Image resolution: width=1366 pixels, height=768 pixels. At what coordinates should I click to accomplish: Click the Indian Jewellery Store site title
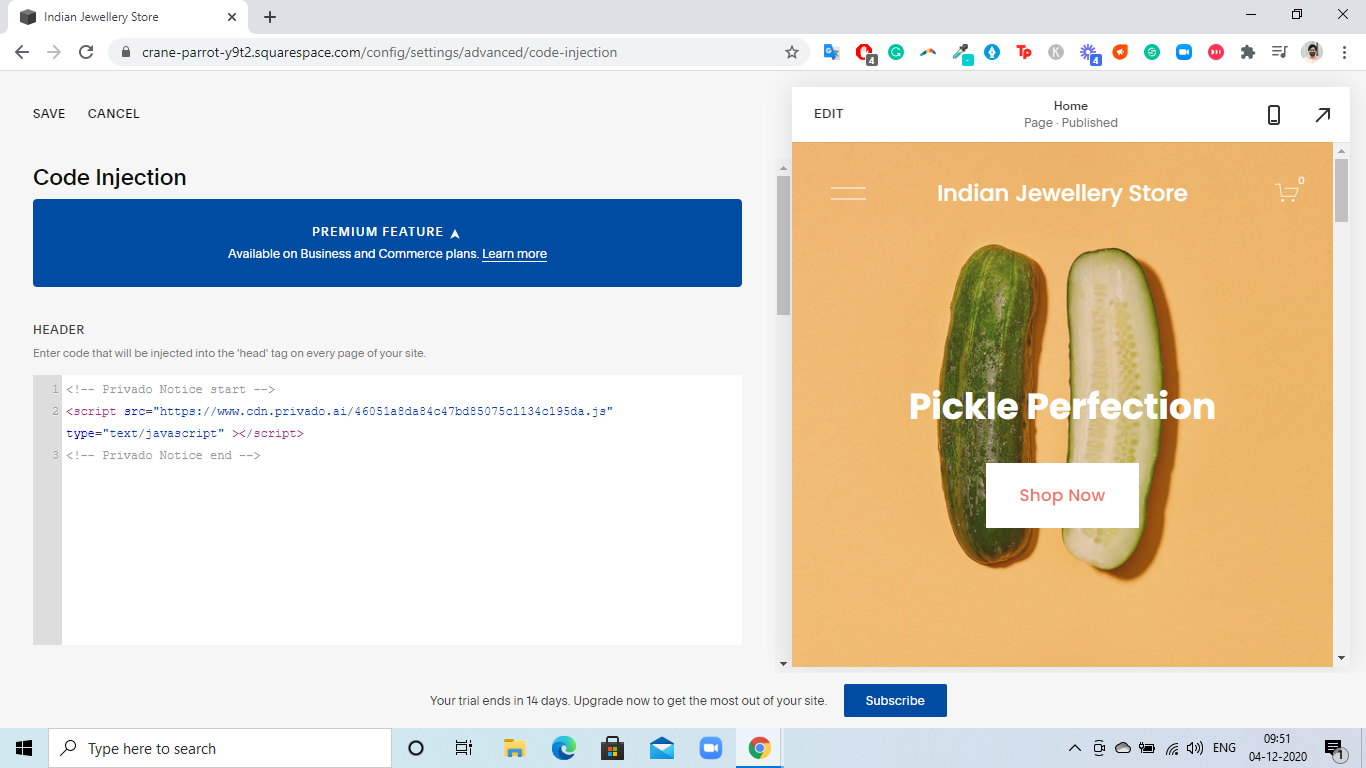(1062, 193)
